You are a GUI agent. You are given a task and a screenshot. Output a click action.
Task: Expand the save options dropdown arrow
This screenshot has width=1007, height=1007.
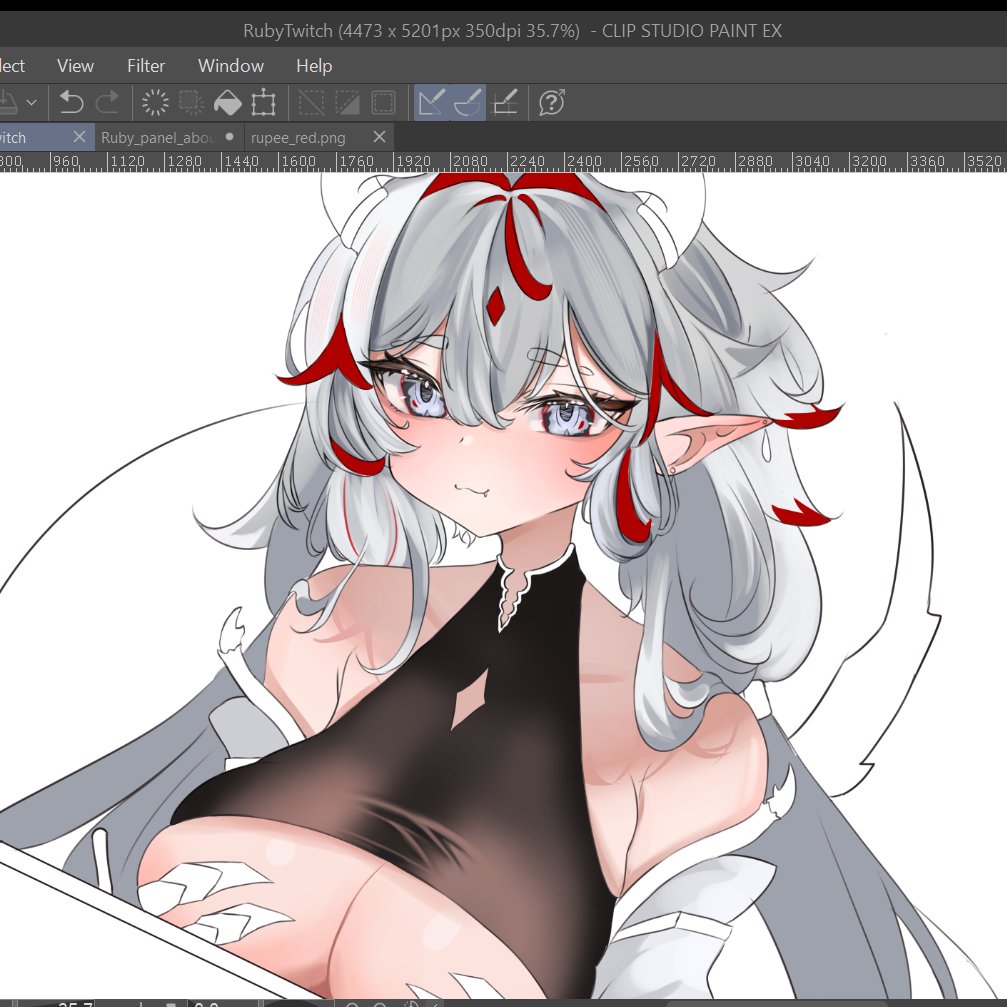(31, 102)
